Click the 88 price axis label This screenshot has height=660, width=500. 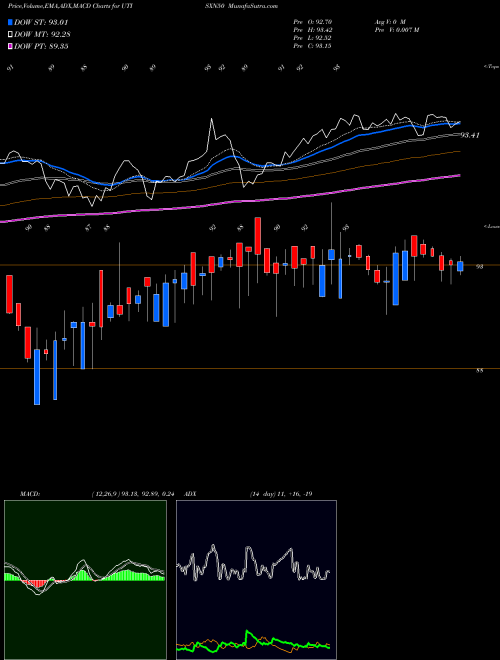click(x=479, y=370)
